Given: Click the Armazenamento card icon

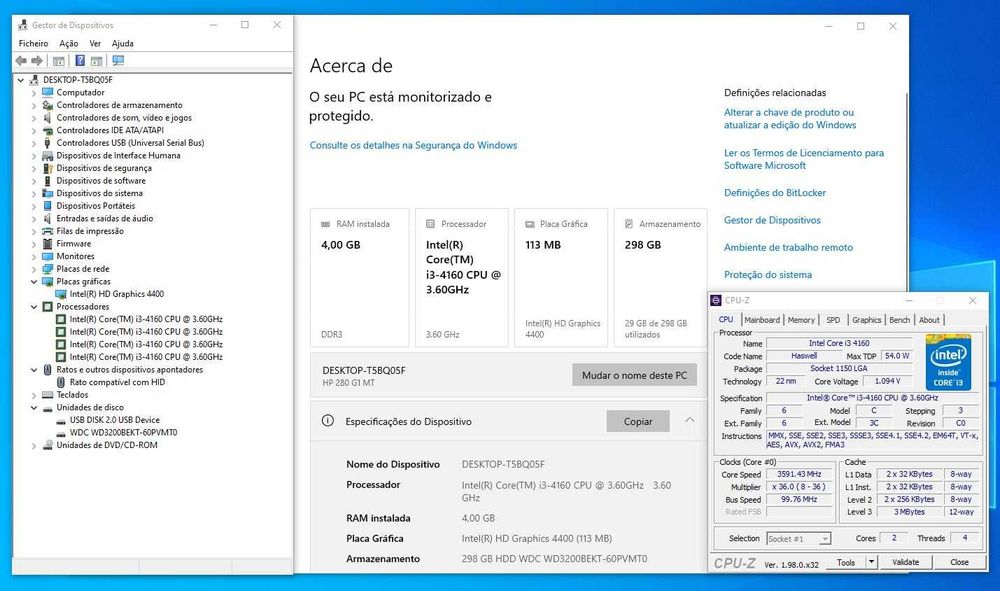Looking at the screenshot, I should (629, 224).
